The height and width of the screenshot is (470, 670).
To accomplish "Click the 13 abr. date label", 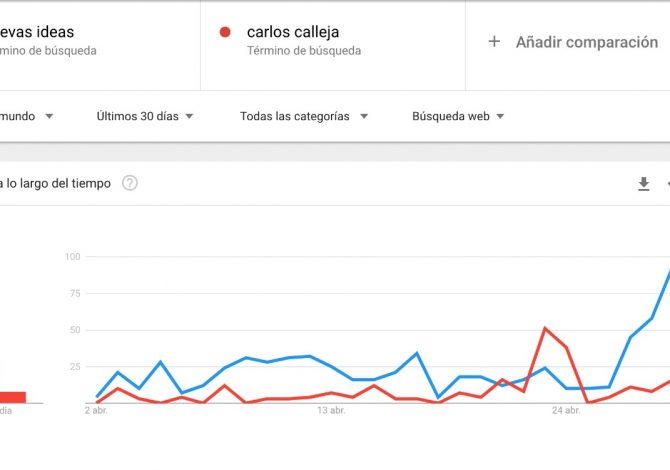I will click(331, 411).
